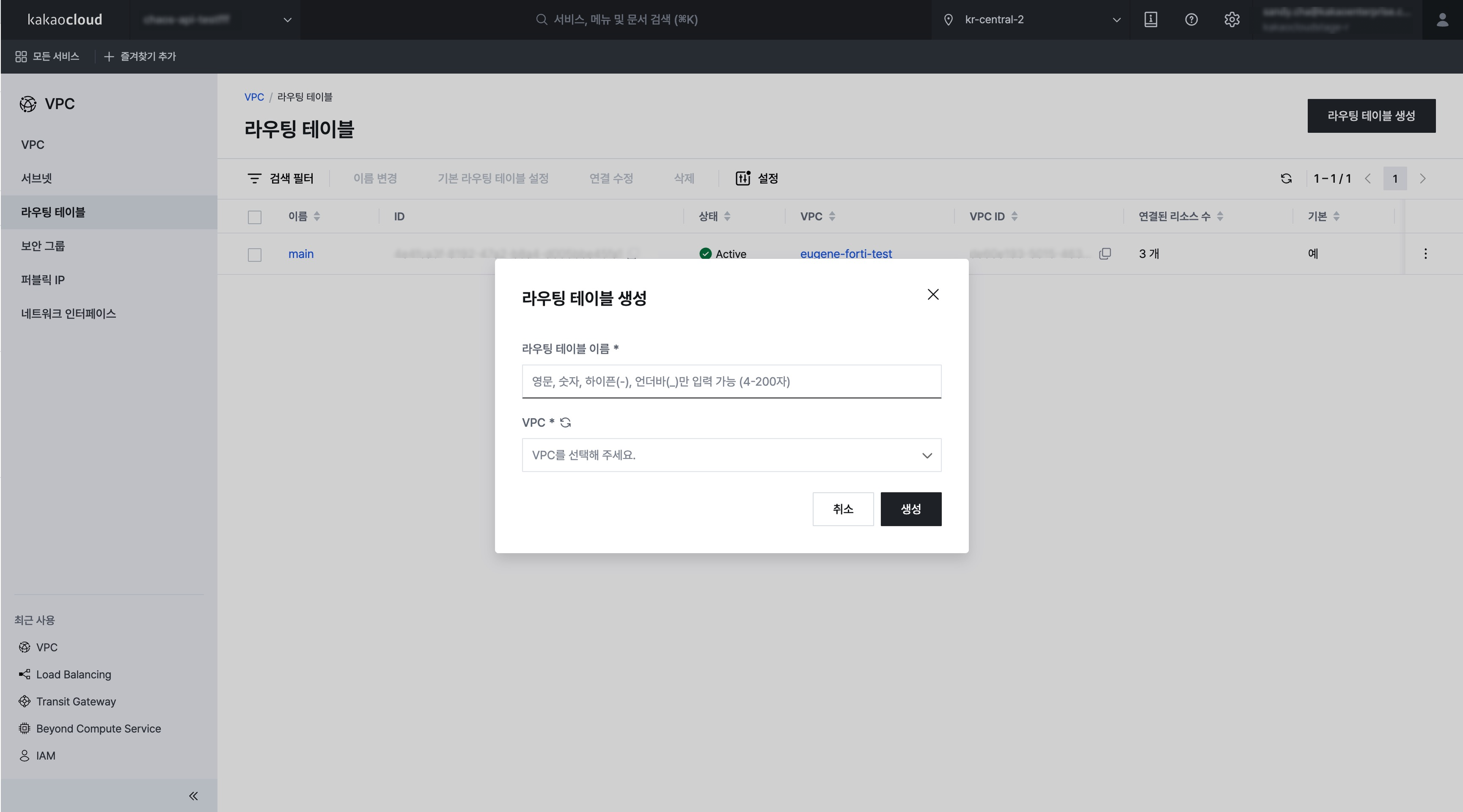Click the 취소 cancel button
Viewport: 1463px width, 812px height.
pyautogui.click(x=842, y=509)
